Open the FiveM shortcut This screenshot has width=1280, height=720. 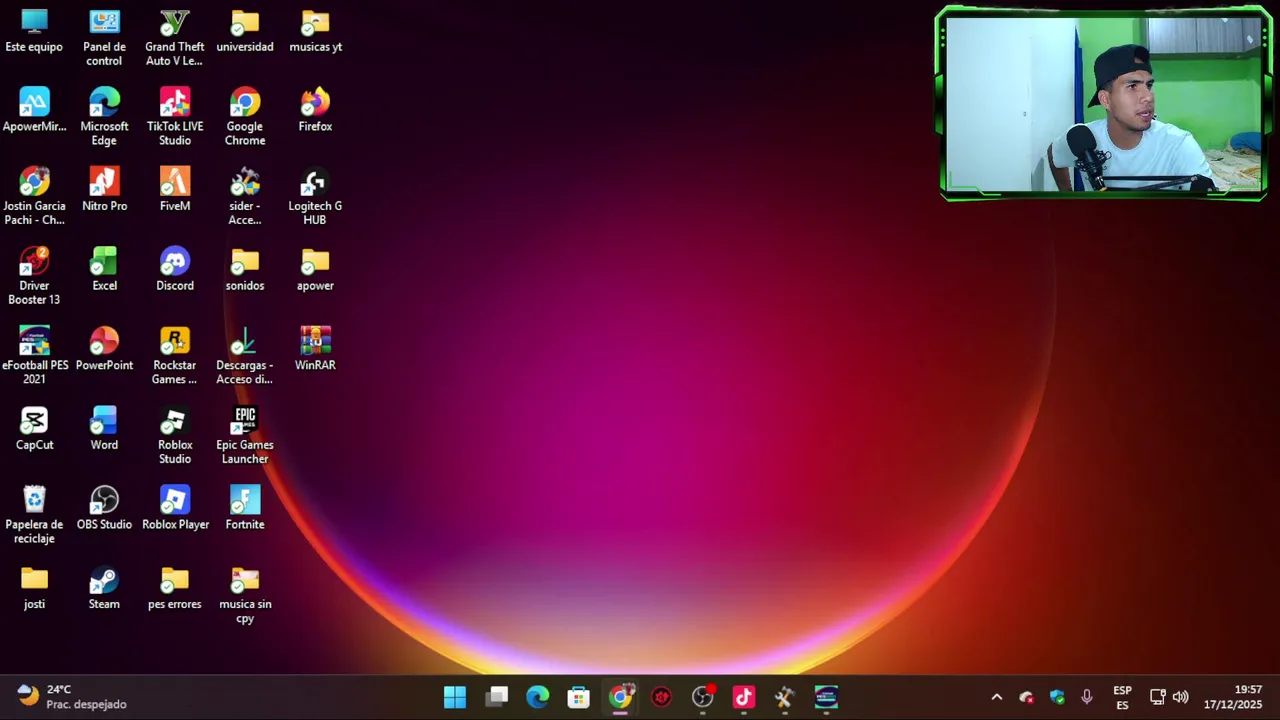(x=175, y=190)
